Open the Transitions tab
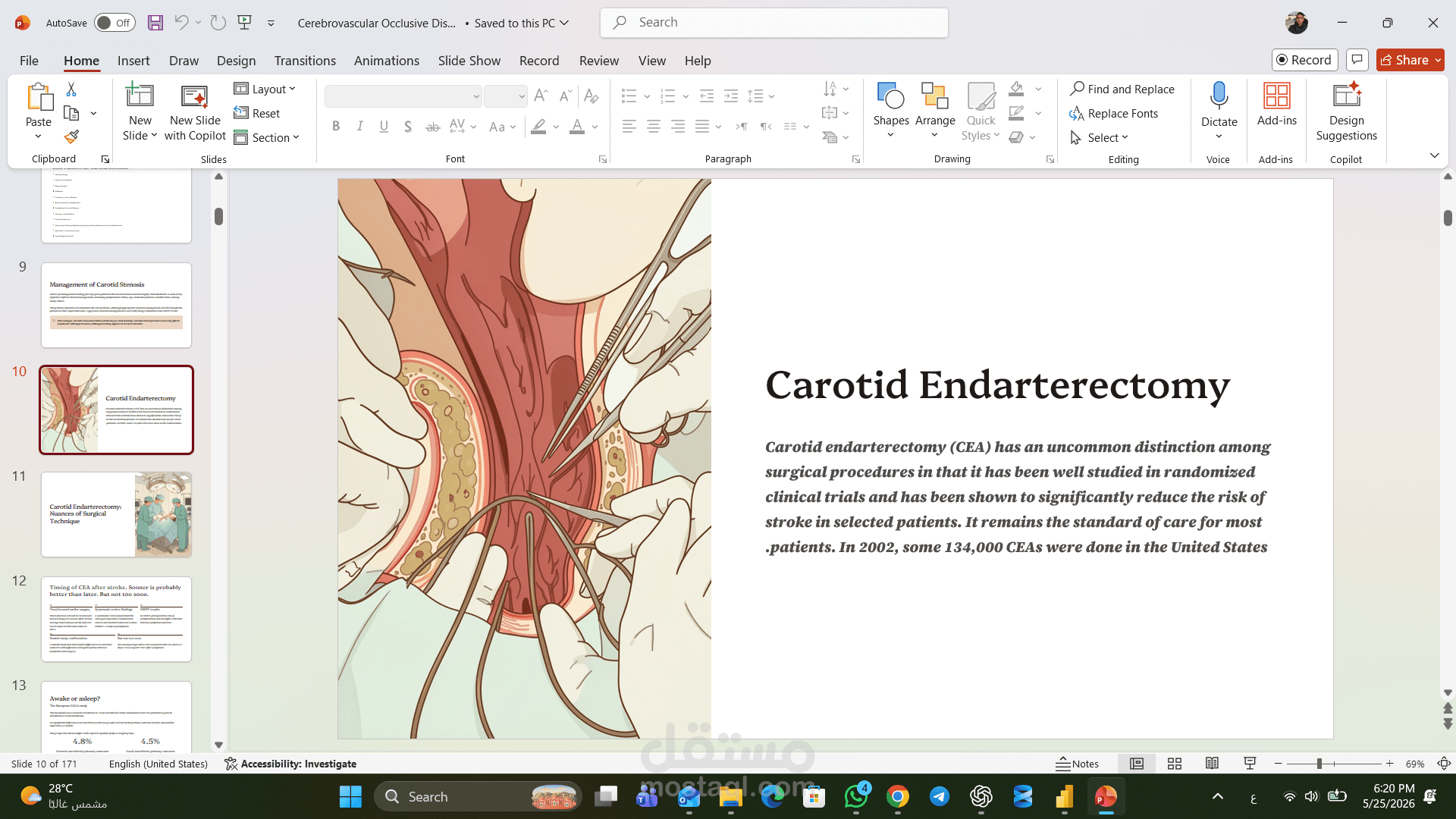This screenshot has height=819, width=1456. click(305, 61)
